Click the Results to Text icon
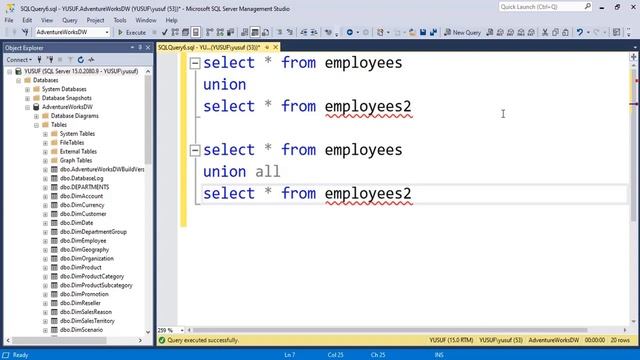The image size is (640, 360). (x=244, y=32)
